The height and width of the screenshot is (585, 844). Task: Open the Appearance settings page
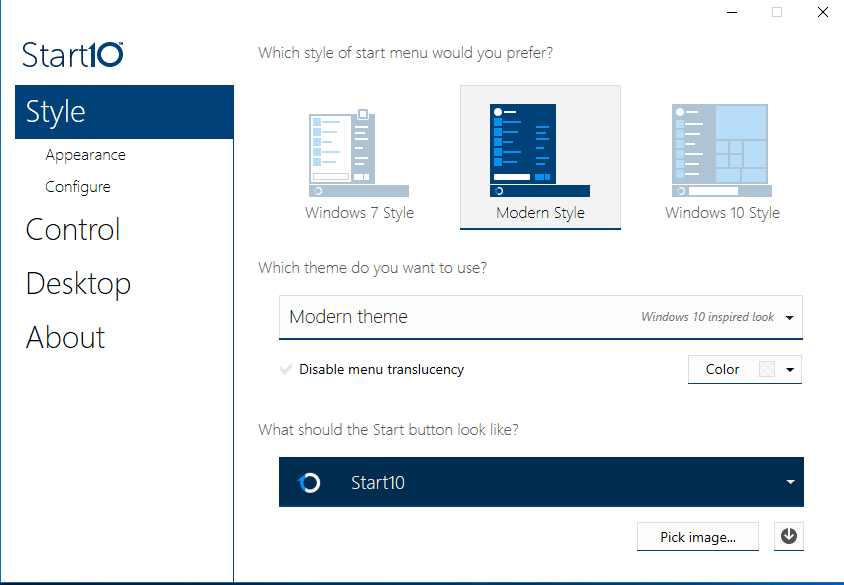(85, 154)
